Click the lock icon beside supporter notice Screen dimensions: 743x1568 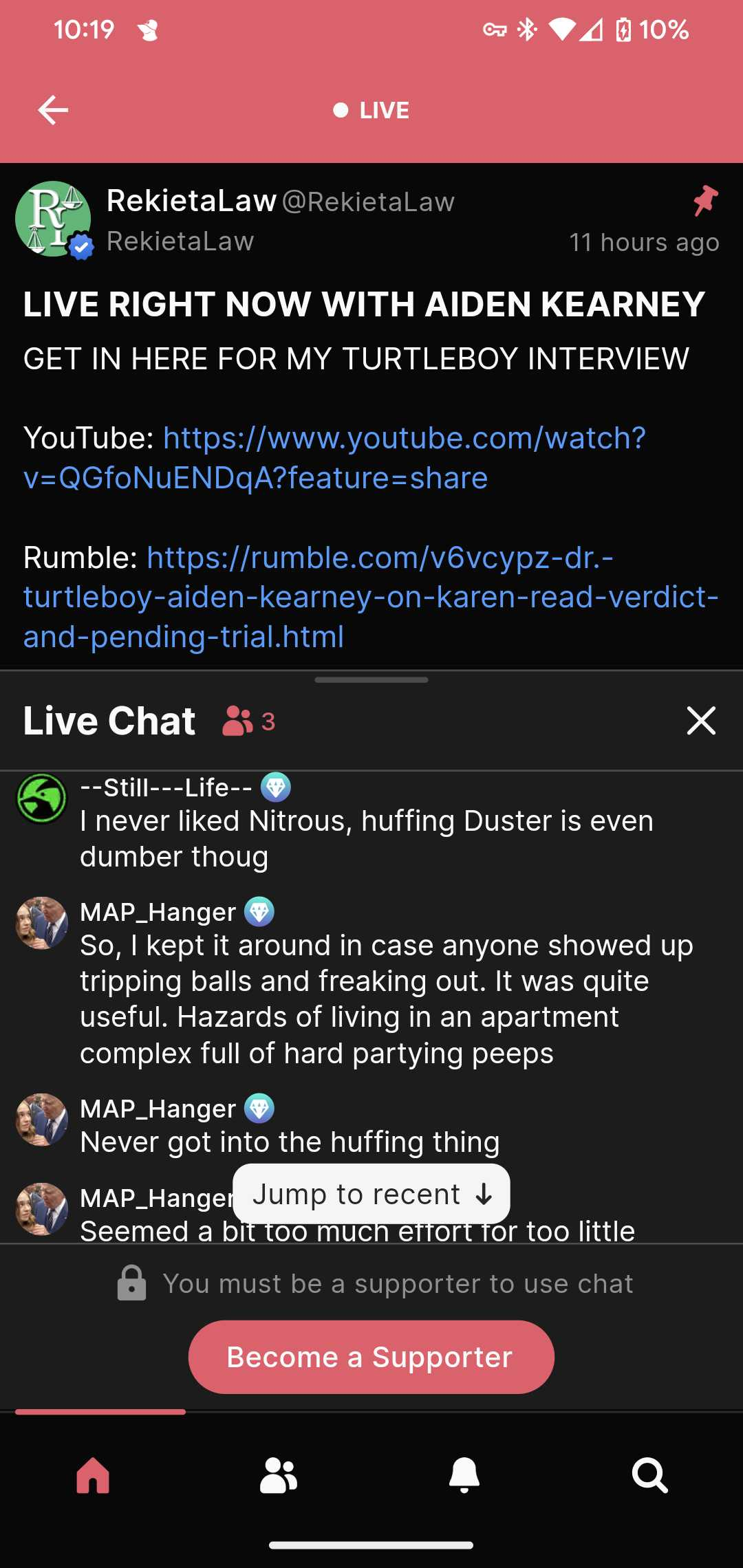[132, 1283]
